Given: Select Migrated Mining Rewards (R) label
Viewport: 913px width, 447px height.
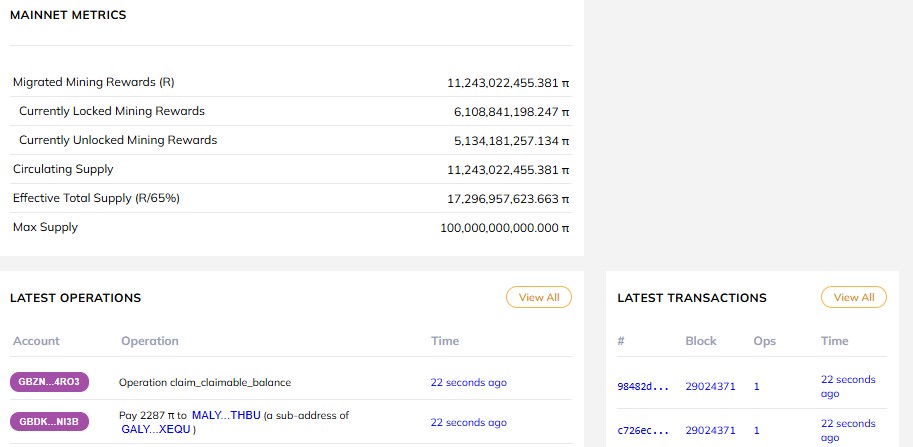Looking at the screenshot, I should 94,82.
